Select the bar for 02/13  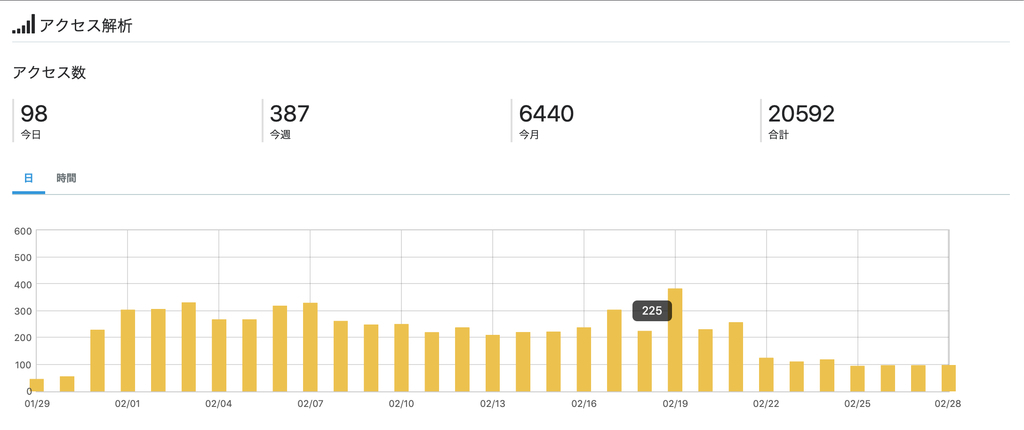pos(493,363)
